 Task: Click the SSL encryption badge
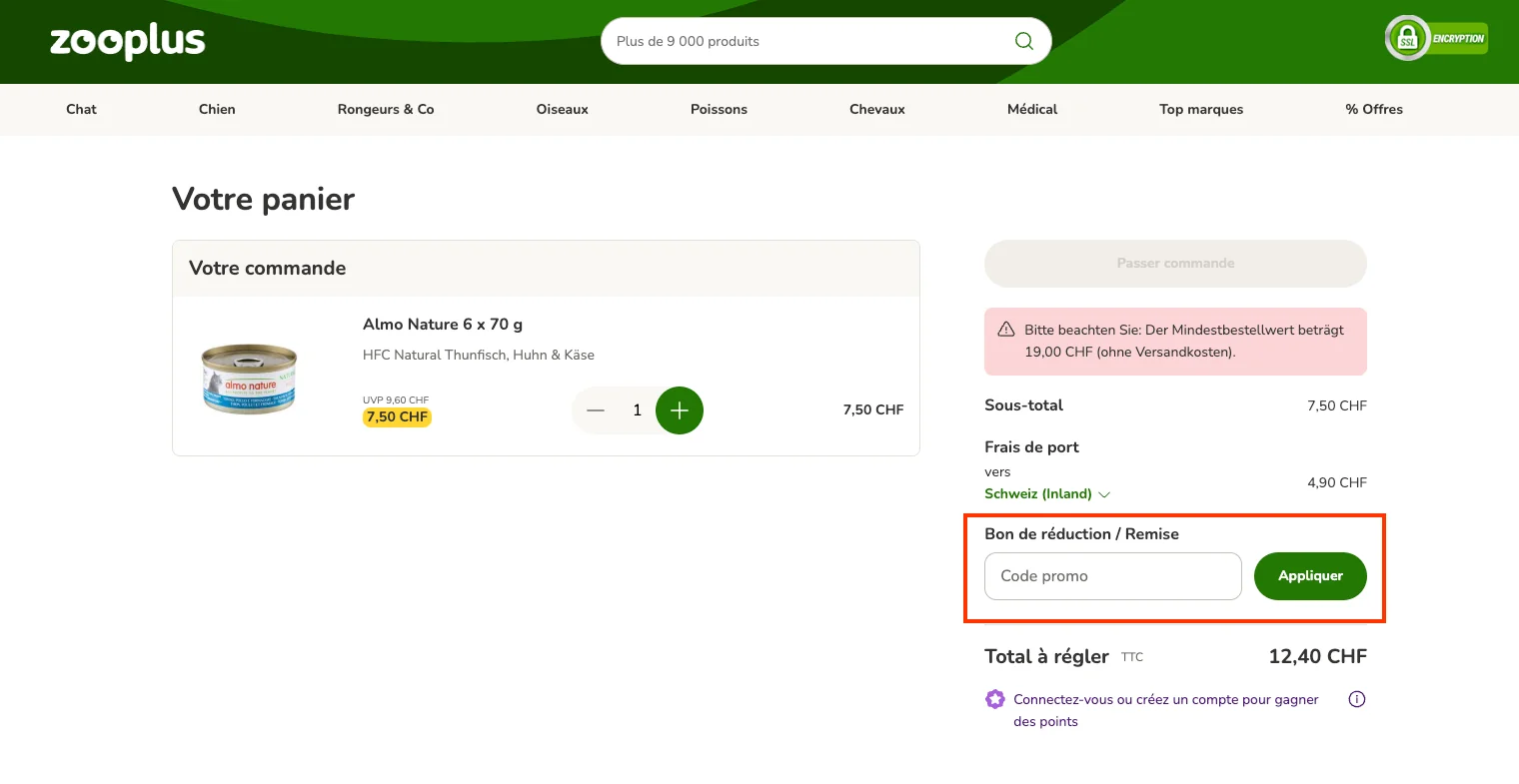tap(1436, 38)
